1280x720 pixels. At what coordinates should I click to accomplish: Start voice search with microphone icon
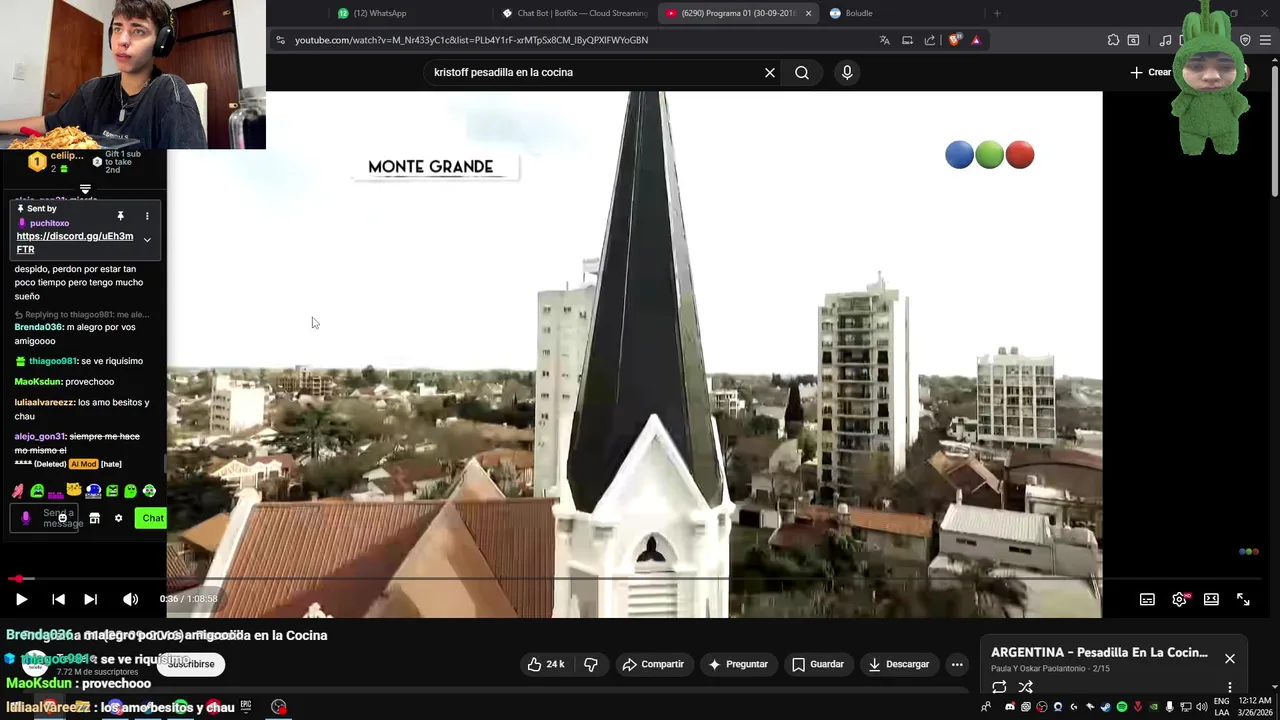coord(847,72)
